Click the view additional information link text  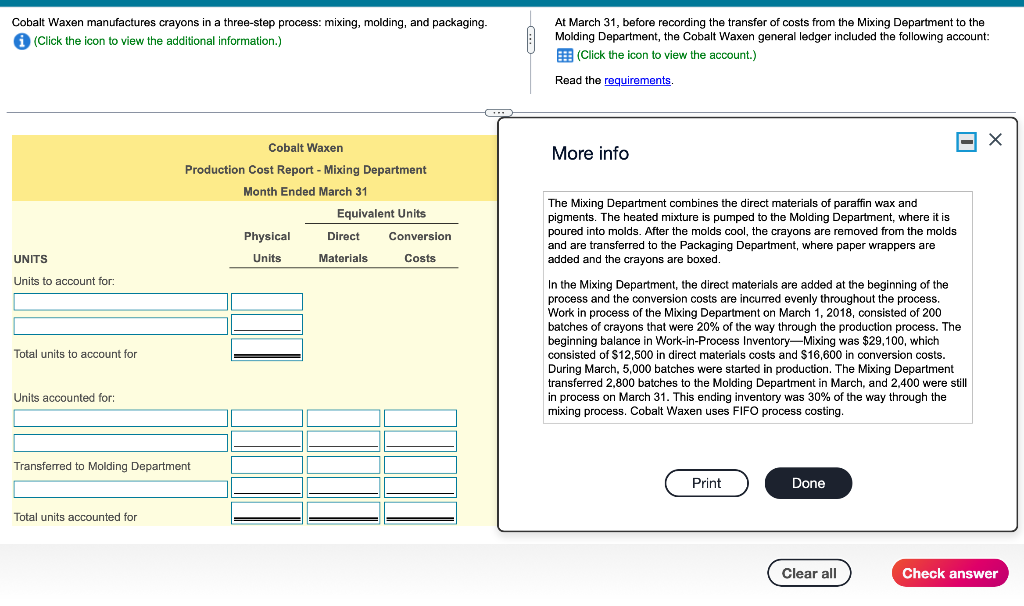coord(158,41)
